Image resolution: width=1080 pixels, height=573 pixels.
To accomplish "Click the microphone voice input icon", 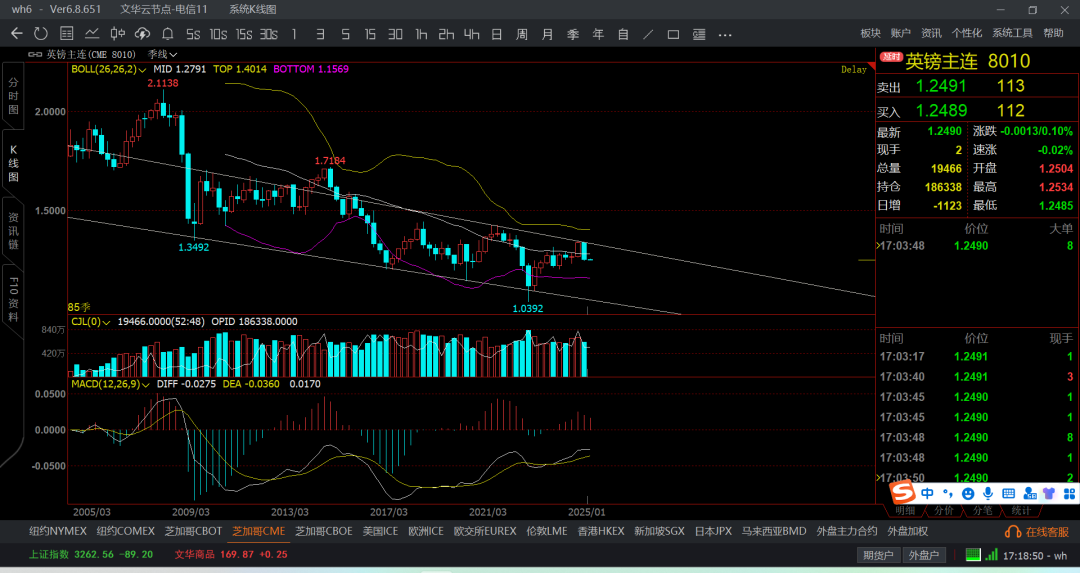I will pos(988,493).
